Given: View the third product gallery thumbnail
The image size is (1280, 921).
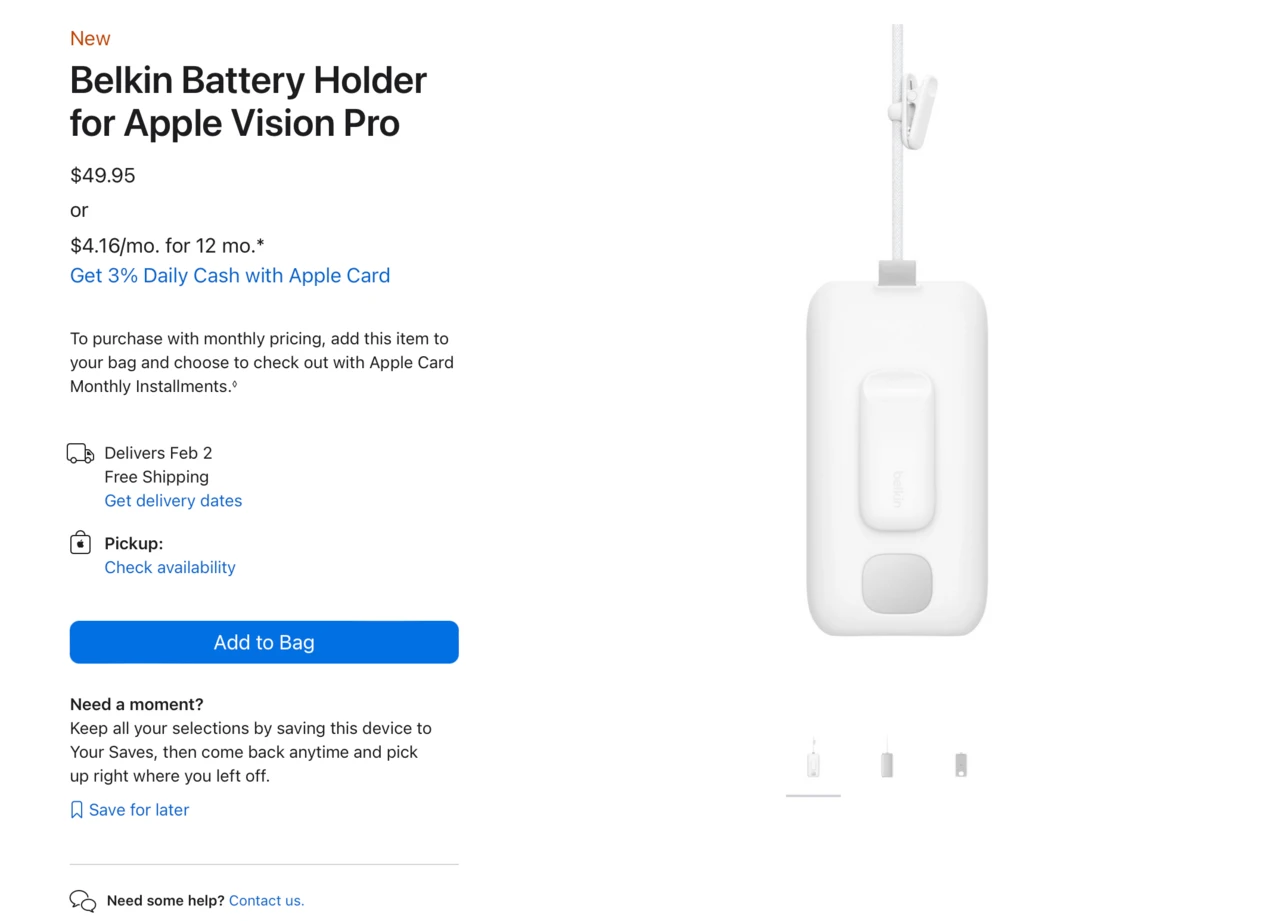Looking at the screenshot, I should tap(961, 764).
